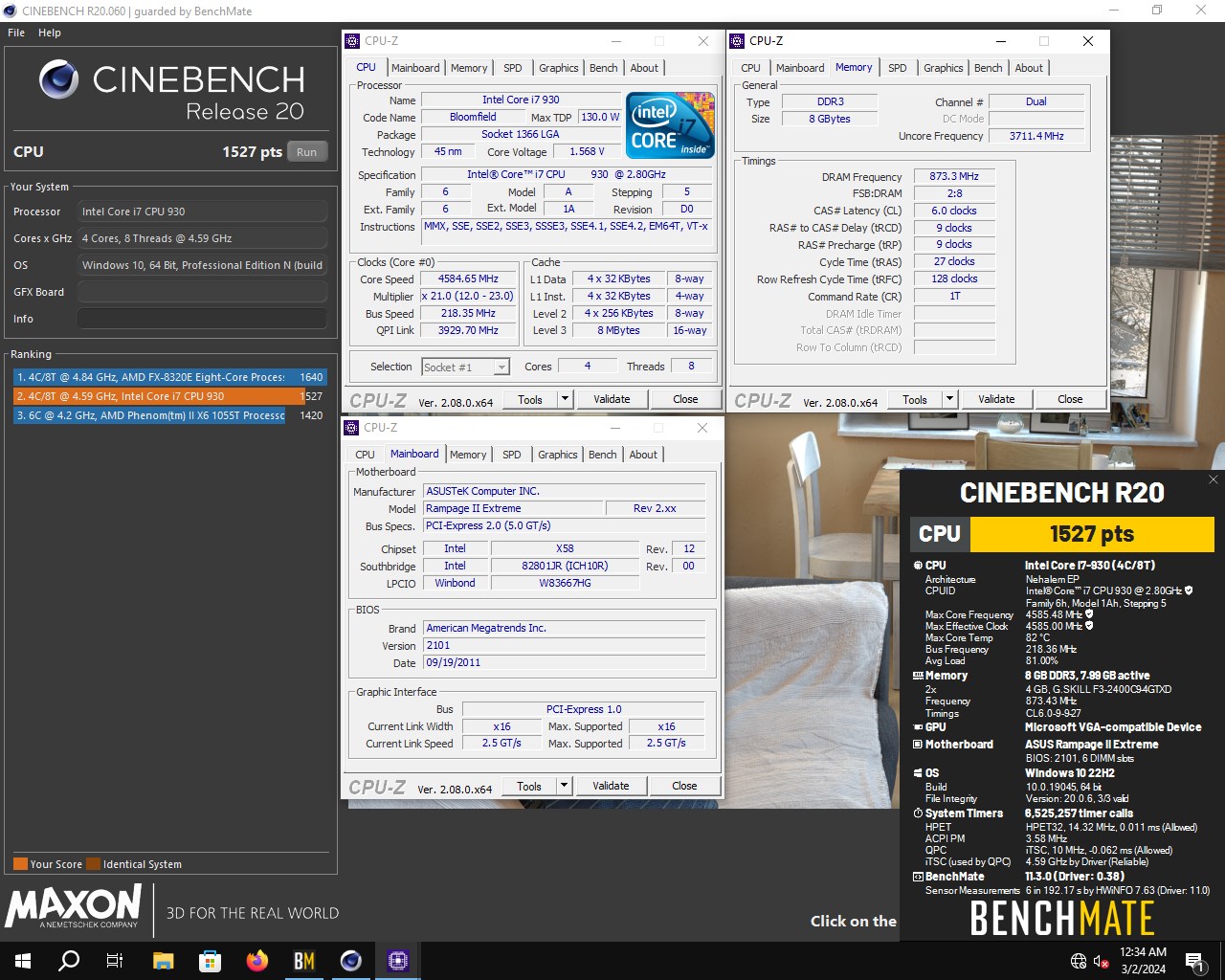Open Task View from taskbar

[x=115, y=961]
